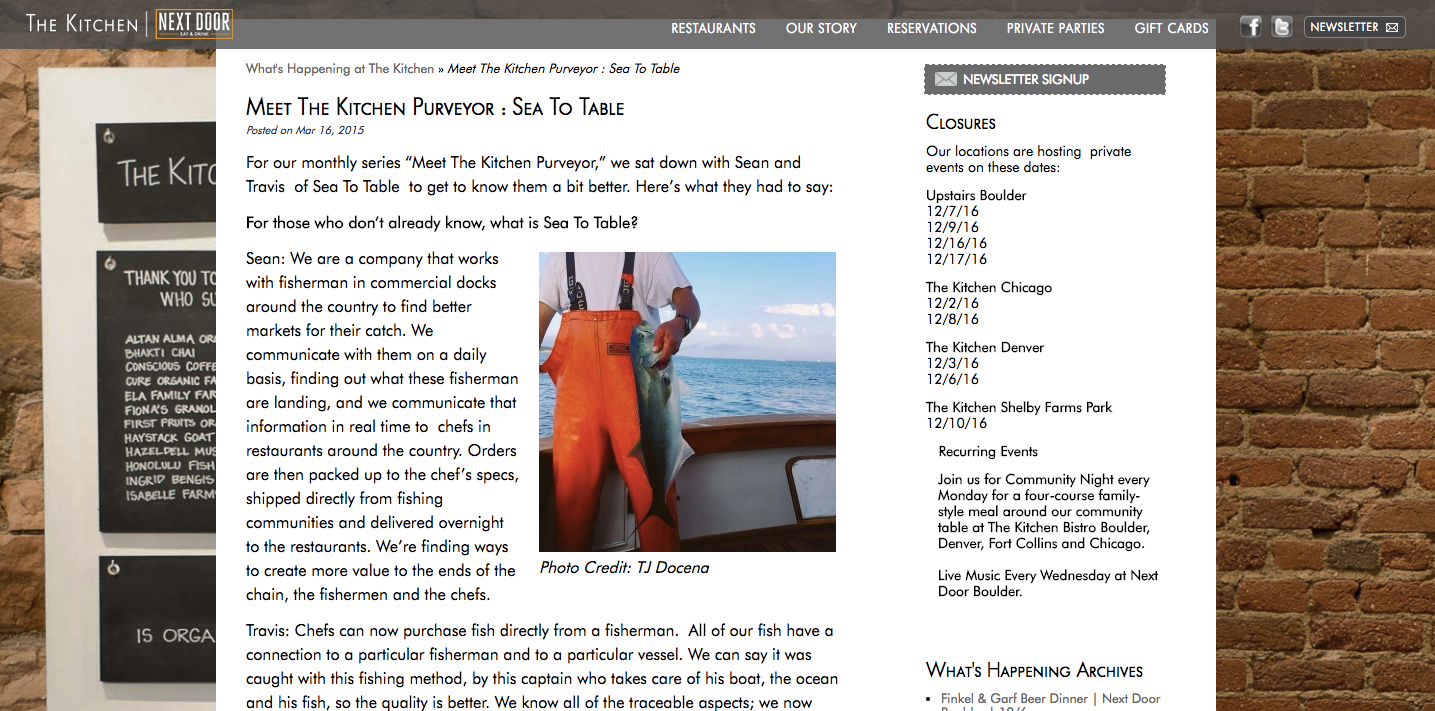Viewport: 1435px width, 711px height.
Task: Click the Community Night paragraph text
Action: [1043, 511]
